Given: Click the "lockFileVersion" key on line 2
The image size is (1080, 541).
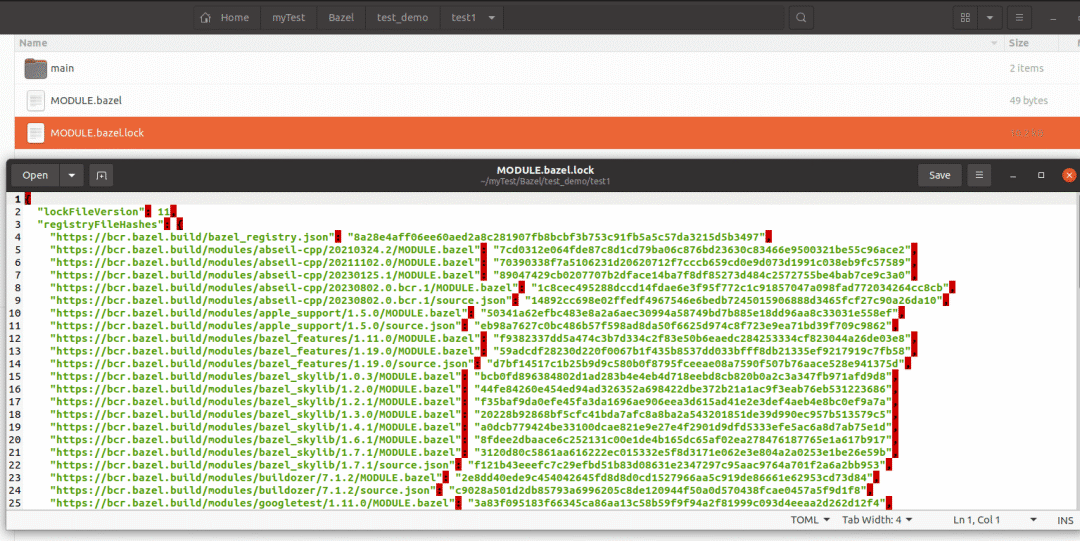Looking at the screenshot, I should (x=91, y=212).
